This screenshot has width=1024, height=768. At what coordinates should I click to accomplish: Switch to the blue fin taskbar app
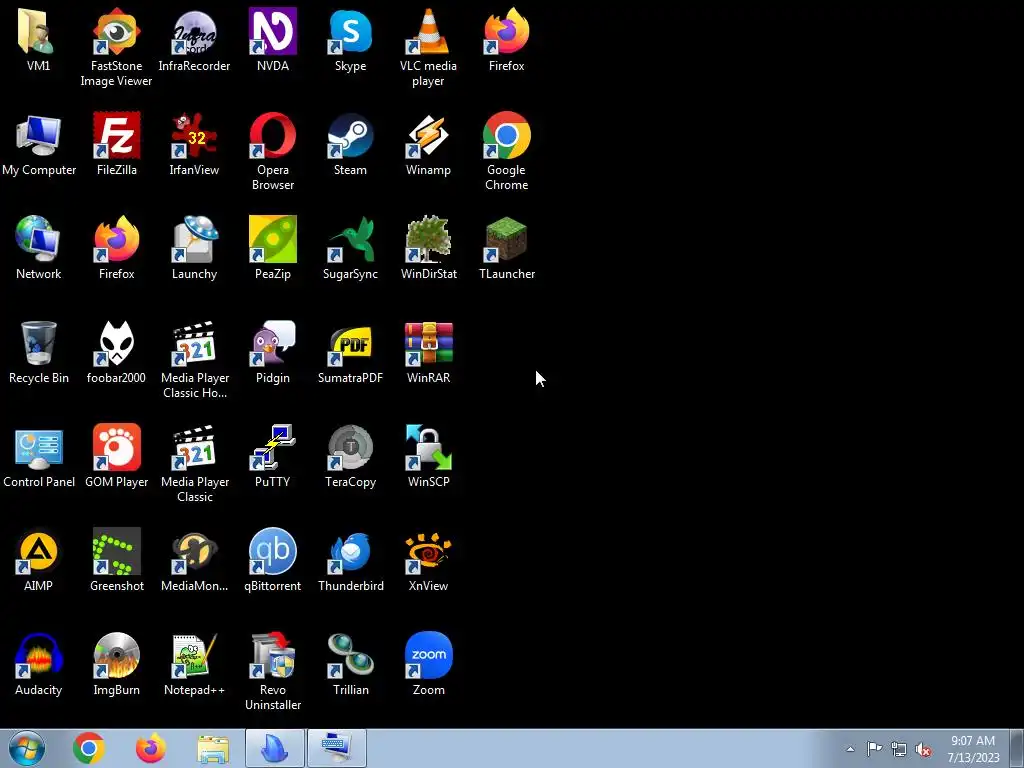pos(275,748)
